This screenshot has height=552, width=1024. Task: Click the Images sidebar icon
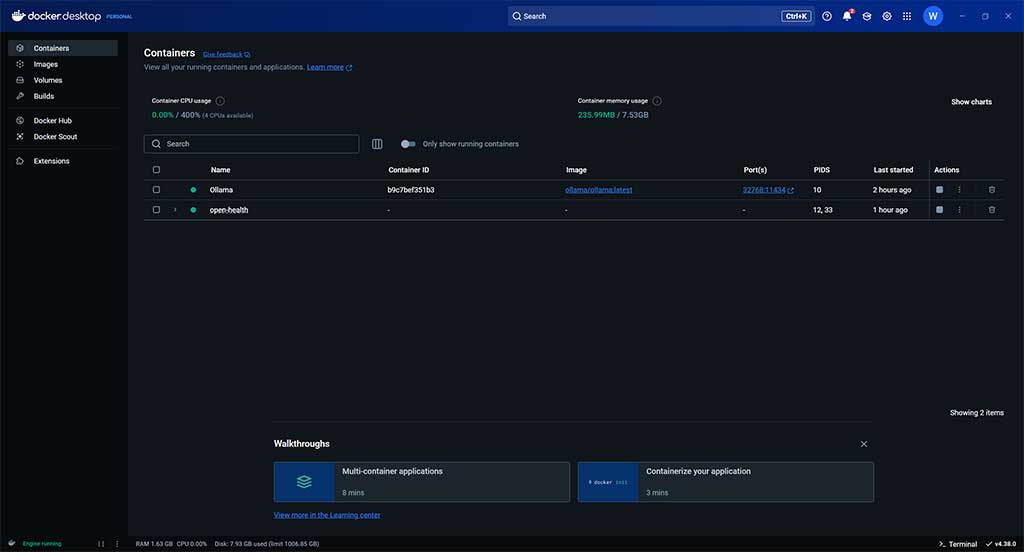20,64
